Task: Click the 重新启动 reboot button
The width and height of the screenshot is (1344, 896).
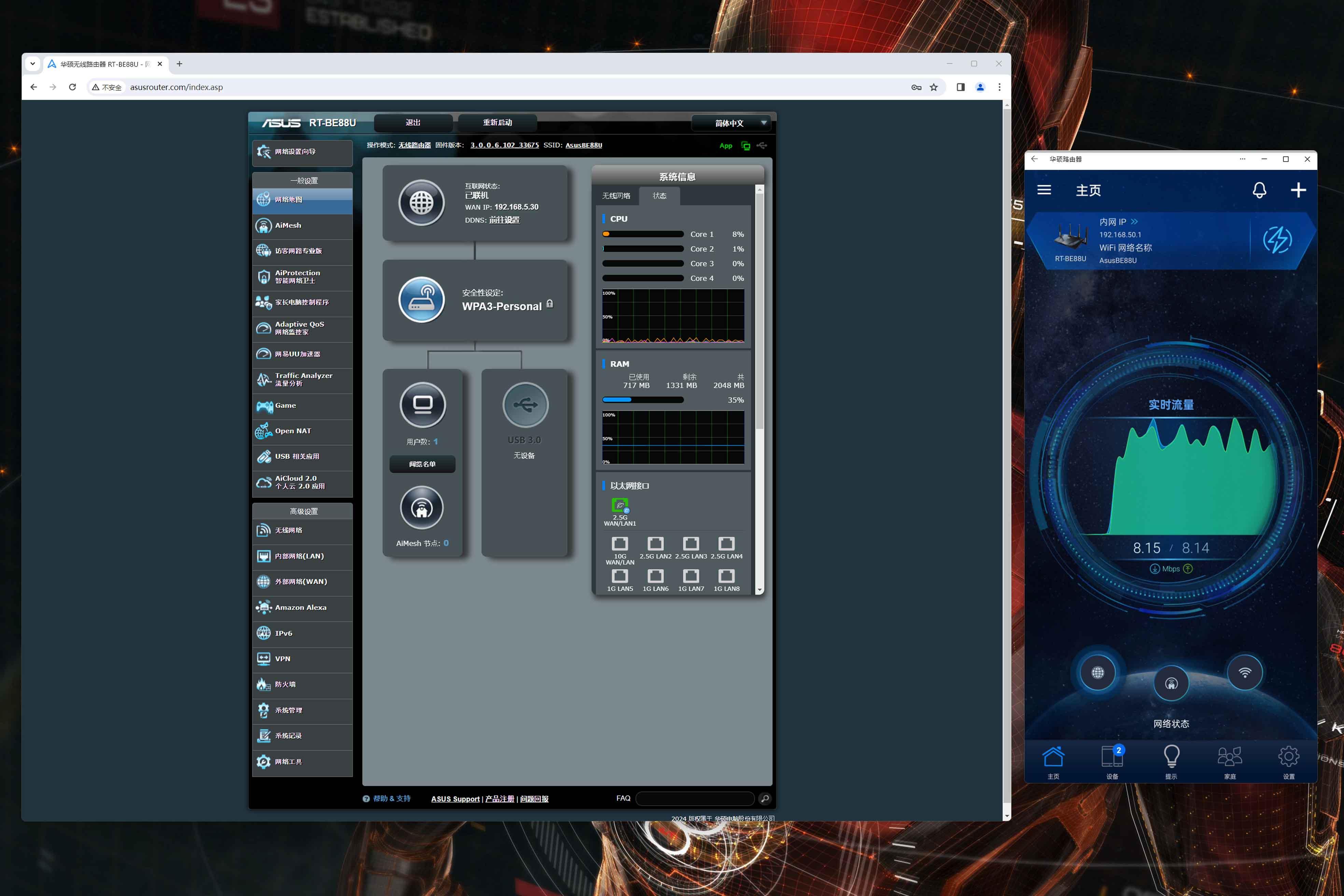Action: 497,123
